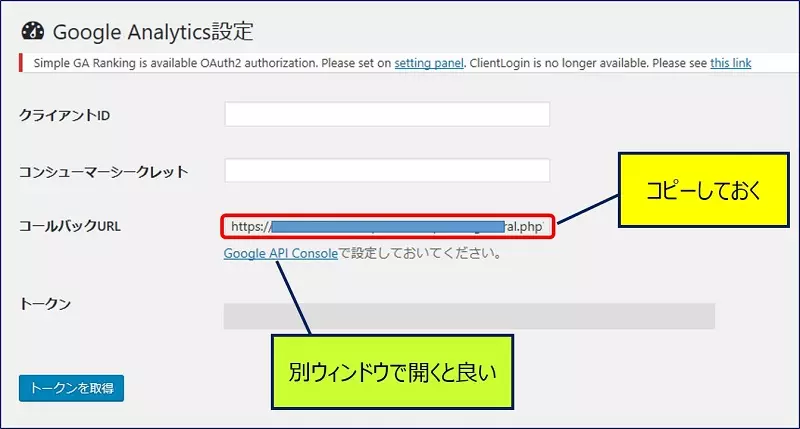
Task: Focus the コンシューマーシークレット input field
Action: 387,170
